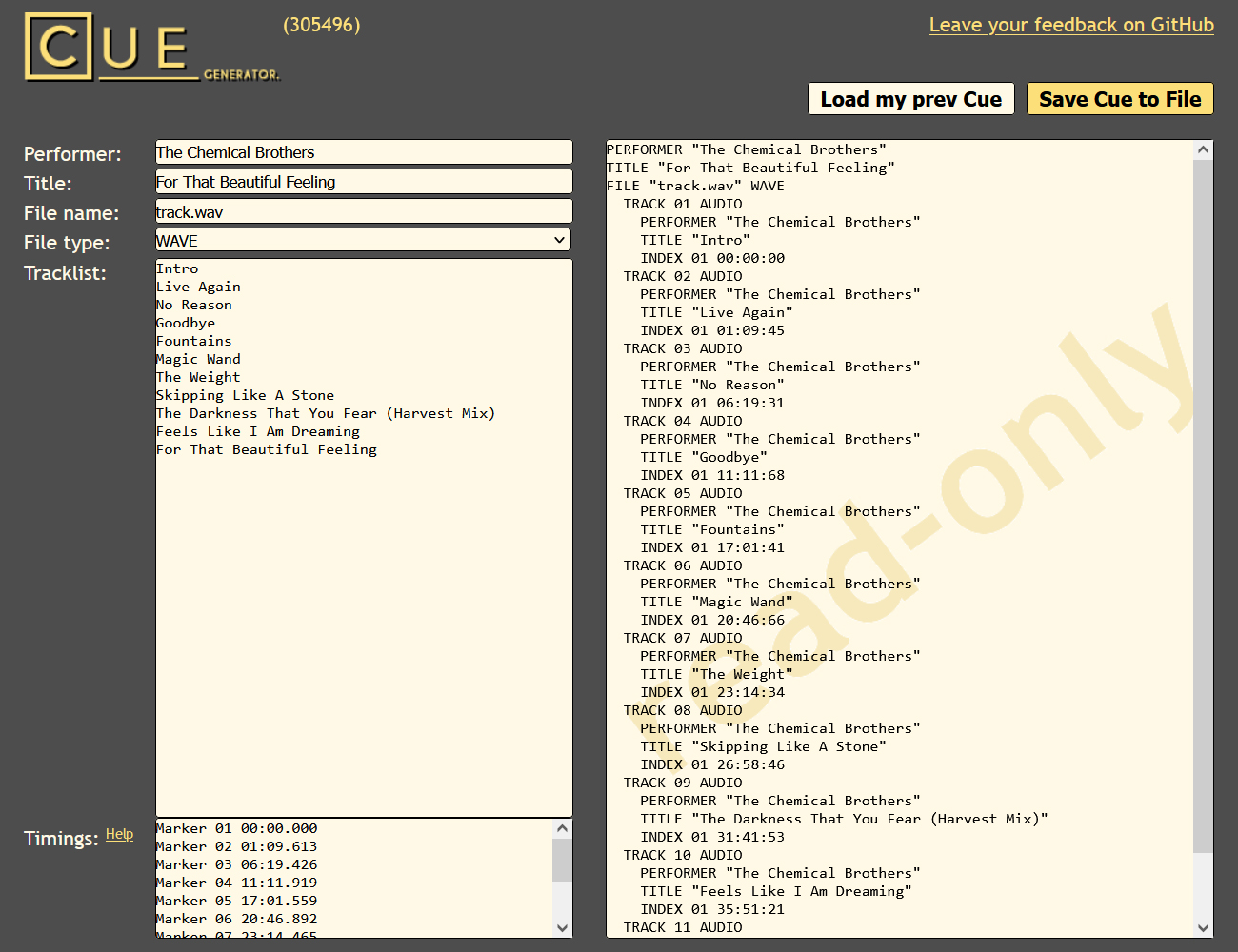This screenshot has width=1238, height=952.
Task: Click the 'The Weight' tracklist line
Action: coord(198,377)
